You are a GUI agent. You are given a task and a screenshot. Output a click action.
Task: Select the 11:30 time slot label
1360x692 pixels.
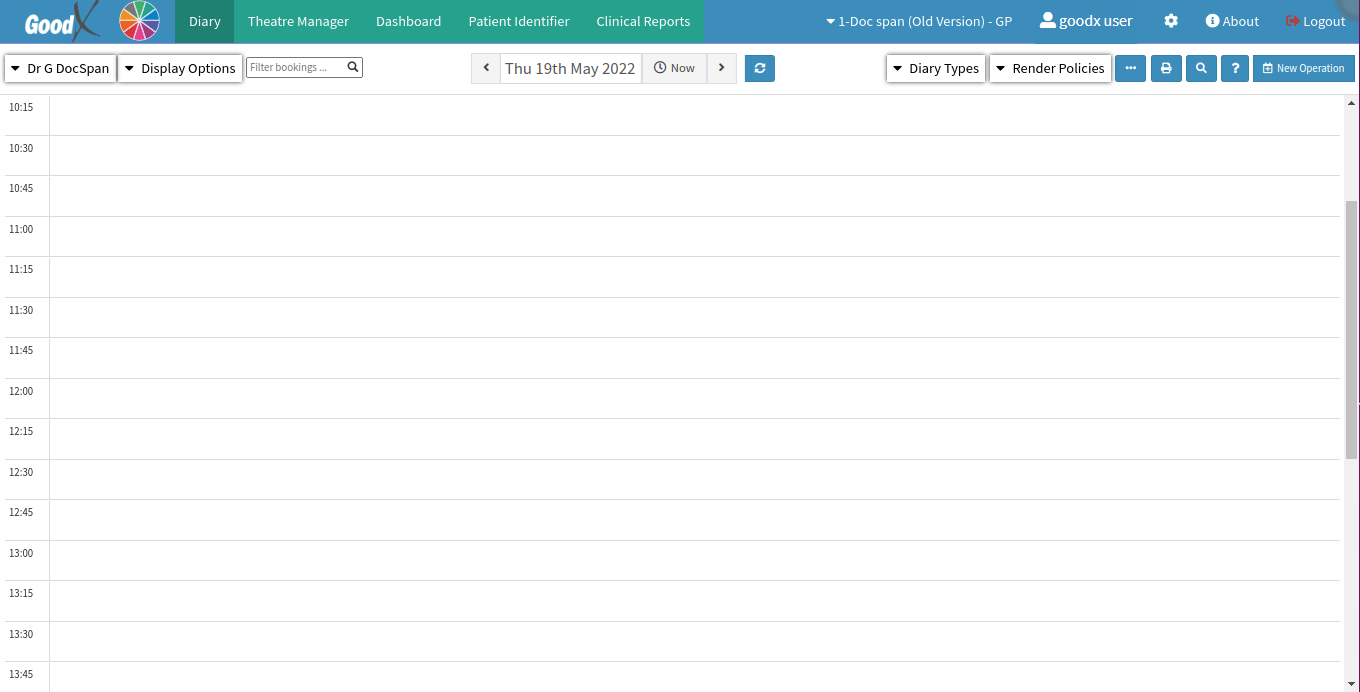click(x=21, y=310)
